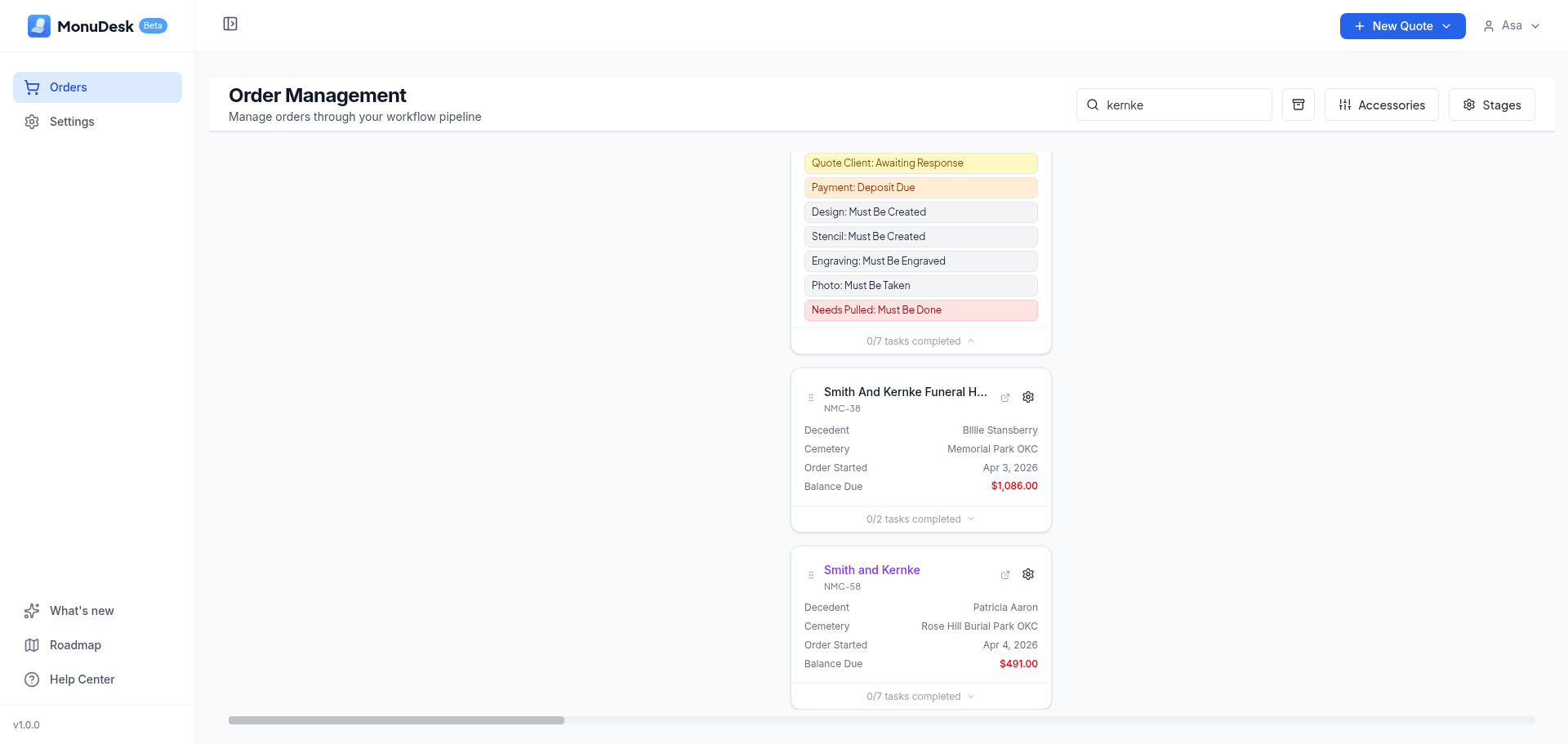This screenshot has height=744, width=1568.
Task: Click the Smith and Kernke title link
Action: click(871, 570)
